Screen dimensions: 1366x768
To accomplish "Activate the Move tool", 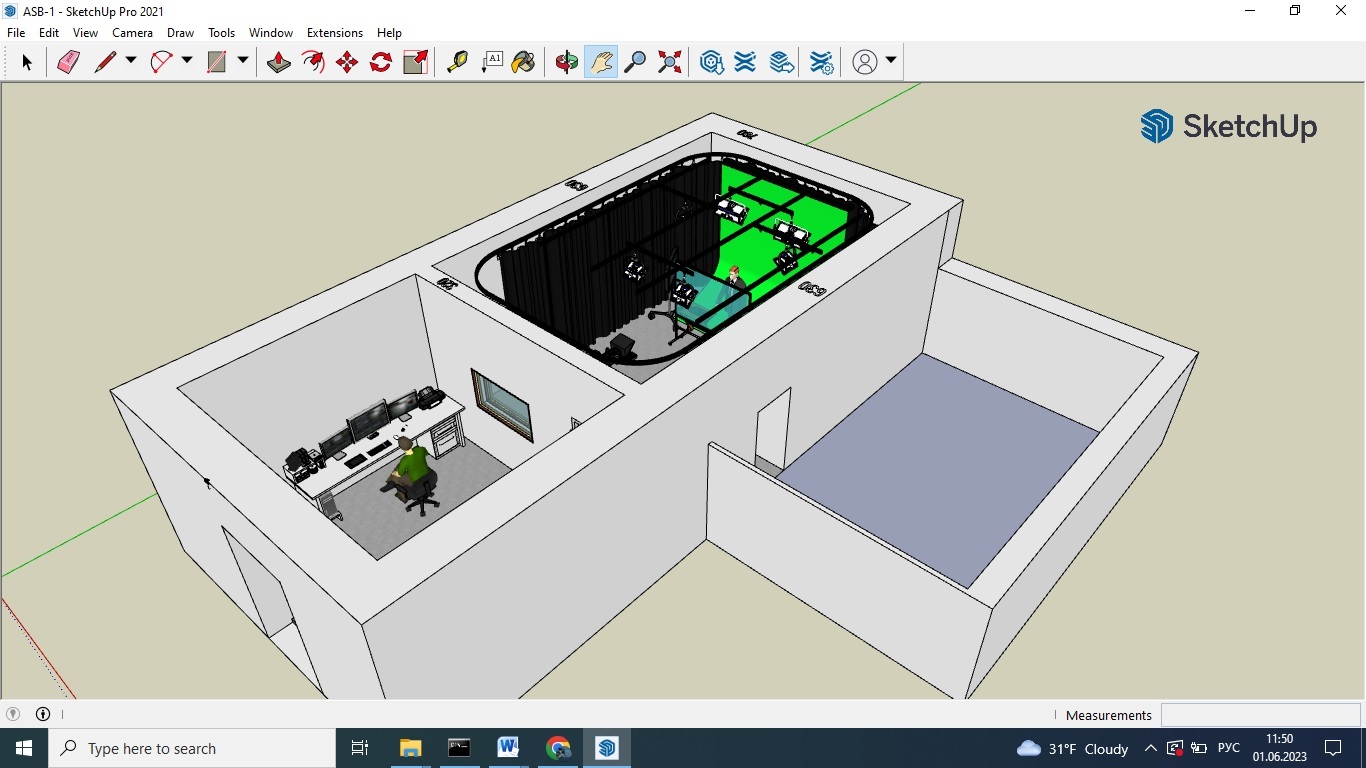I will pyautogui.click(x=347, y=62).
